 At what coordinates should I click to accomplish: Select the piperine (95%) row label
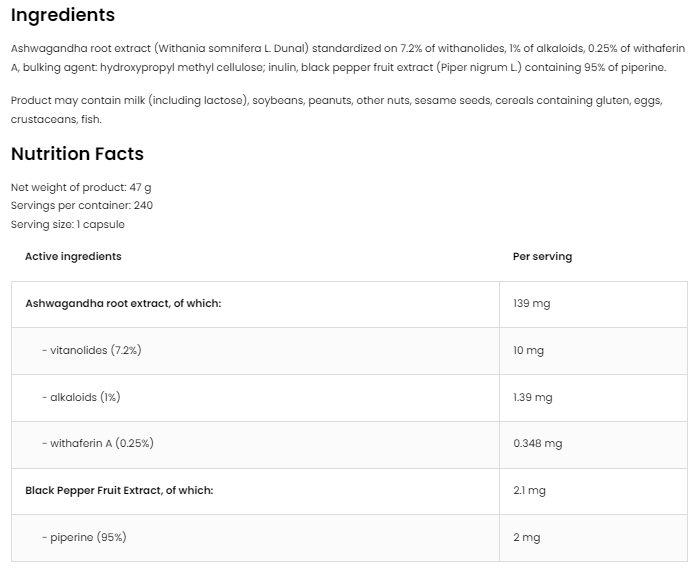(x=84, y=537)
